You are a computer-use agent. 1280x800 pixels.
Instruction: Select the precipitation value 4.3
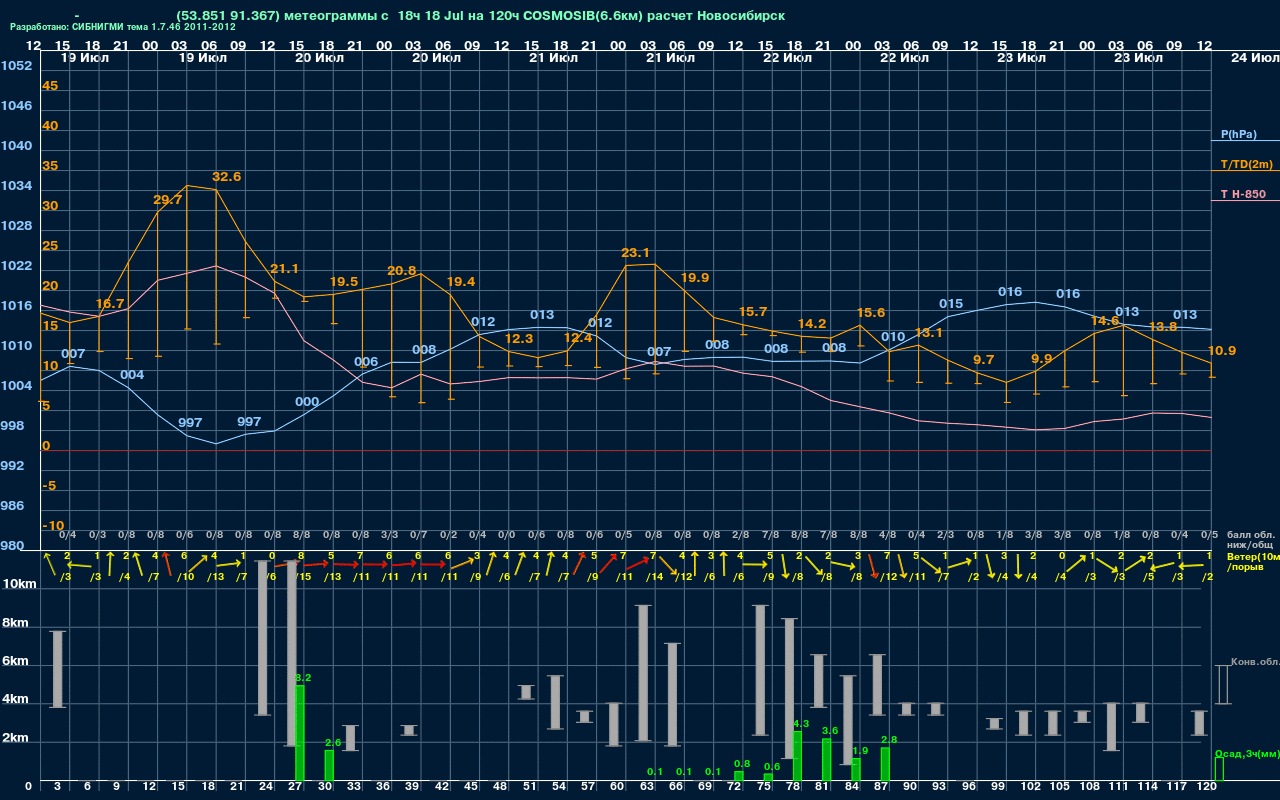click(801, 723)
